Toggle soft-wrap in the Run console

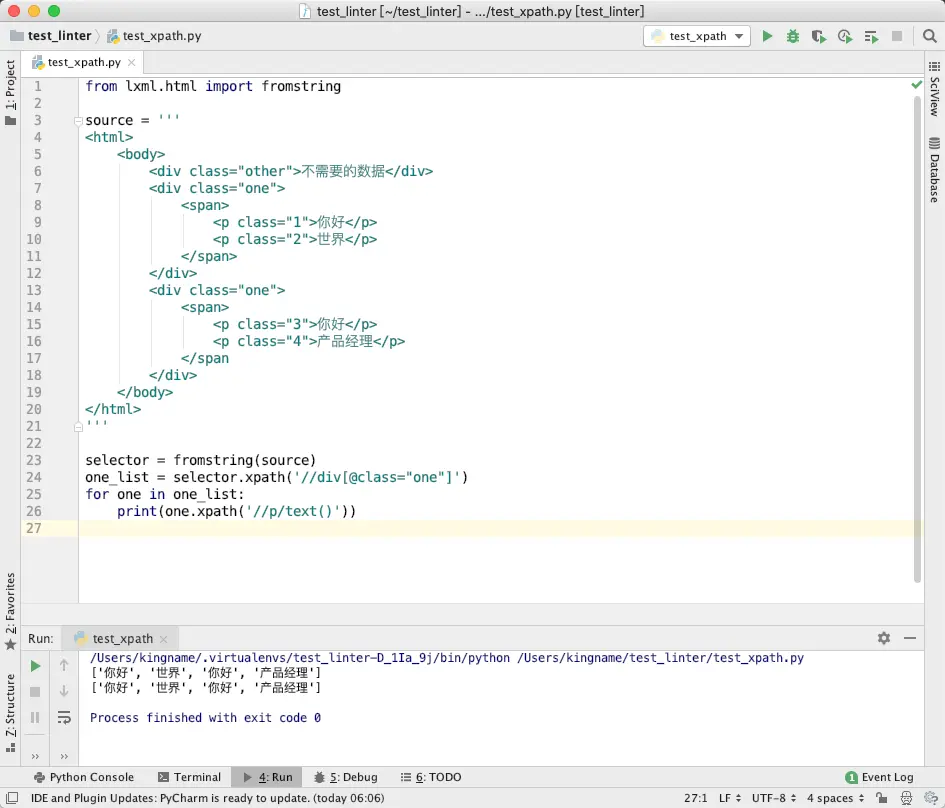(x=64, y=717)
